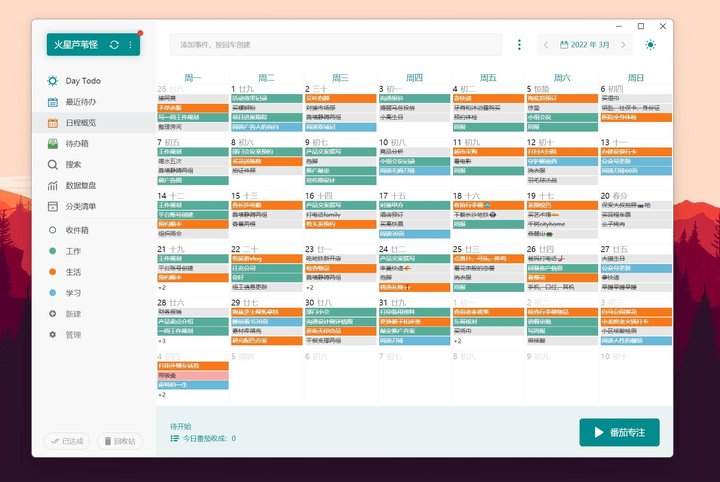Open the vertical dots menu beside the input
720x482 pixels.
(x=519, y=45)
